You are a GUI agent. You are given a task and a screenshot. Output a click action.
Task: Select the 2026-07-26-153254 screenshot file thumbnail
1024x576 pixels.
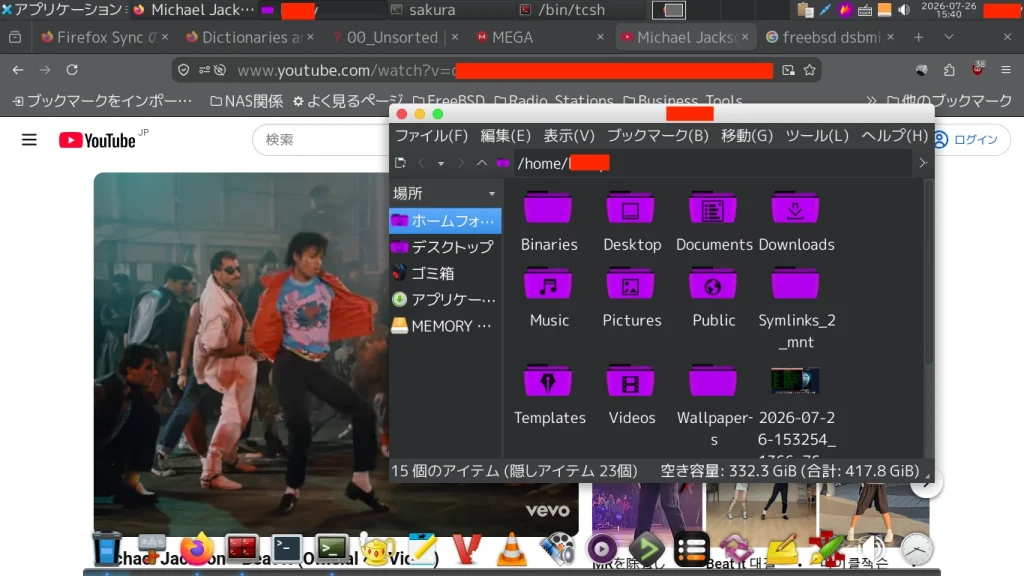795,381
